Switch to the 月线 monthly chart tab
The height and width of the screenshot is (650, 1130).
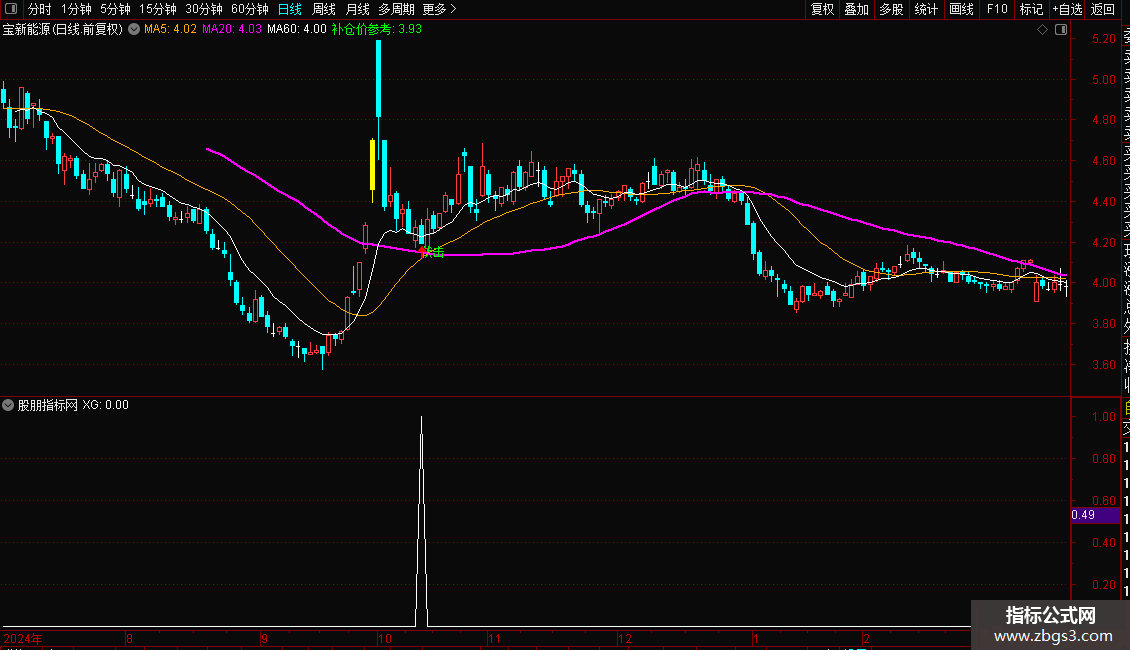(x=357, y=9)
